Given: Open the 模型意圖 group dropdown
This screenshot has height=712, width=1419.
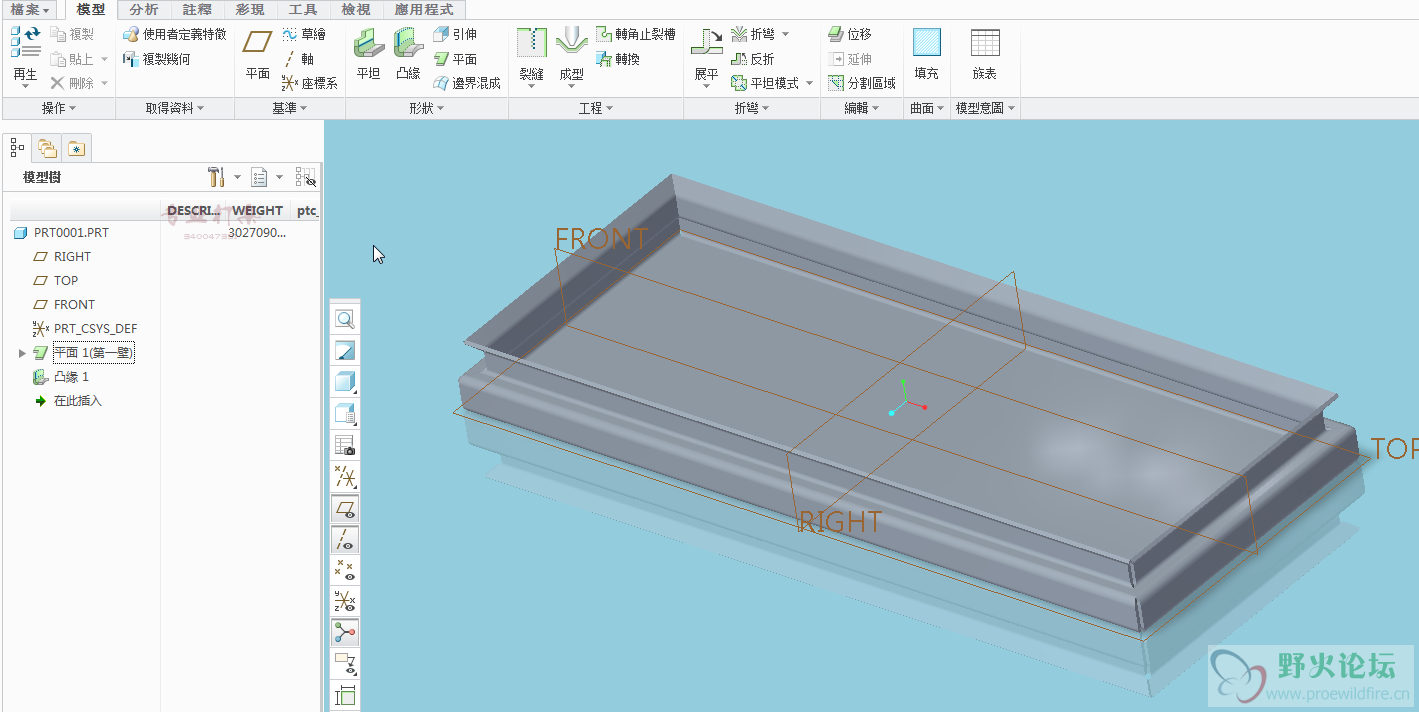Looking at the screenshot, I should pyautogui.click(x=985, y=108).
